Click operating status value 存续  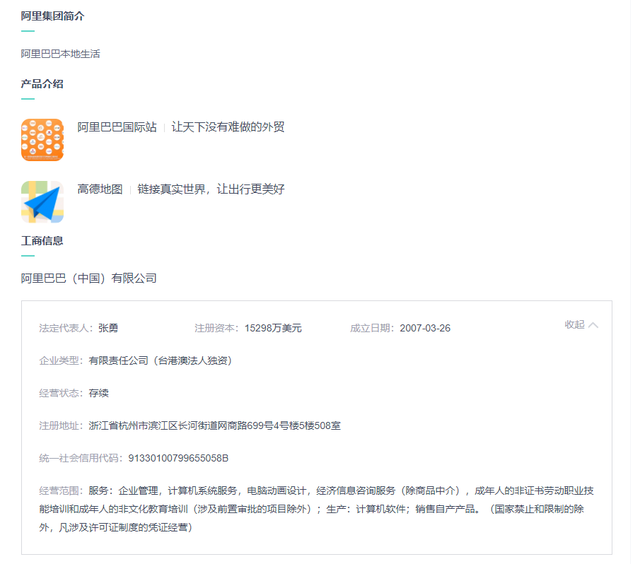[x=99, y=393]
